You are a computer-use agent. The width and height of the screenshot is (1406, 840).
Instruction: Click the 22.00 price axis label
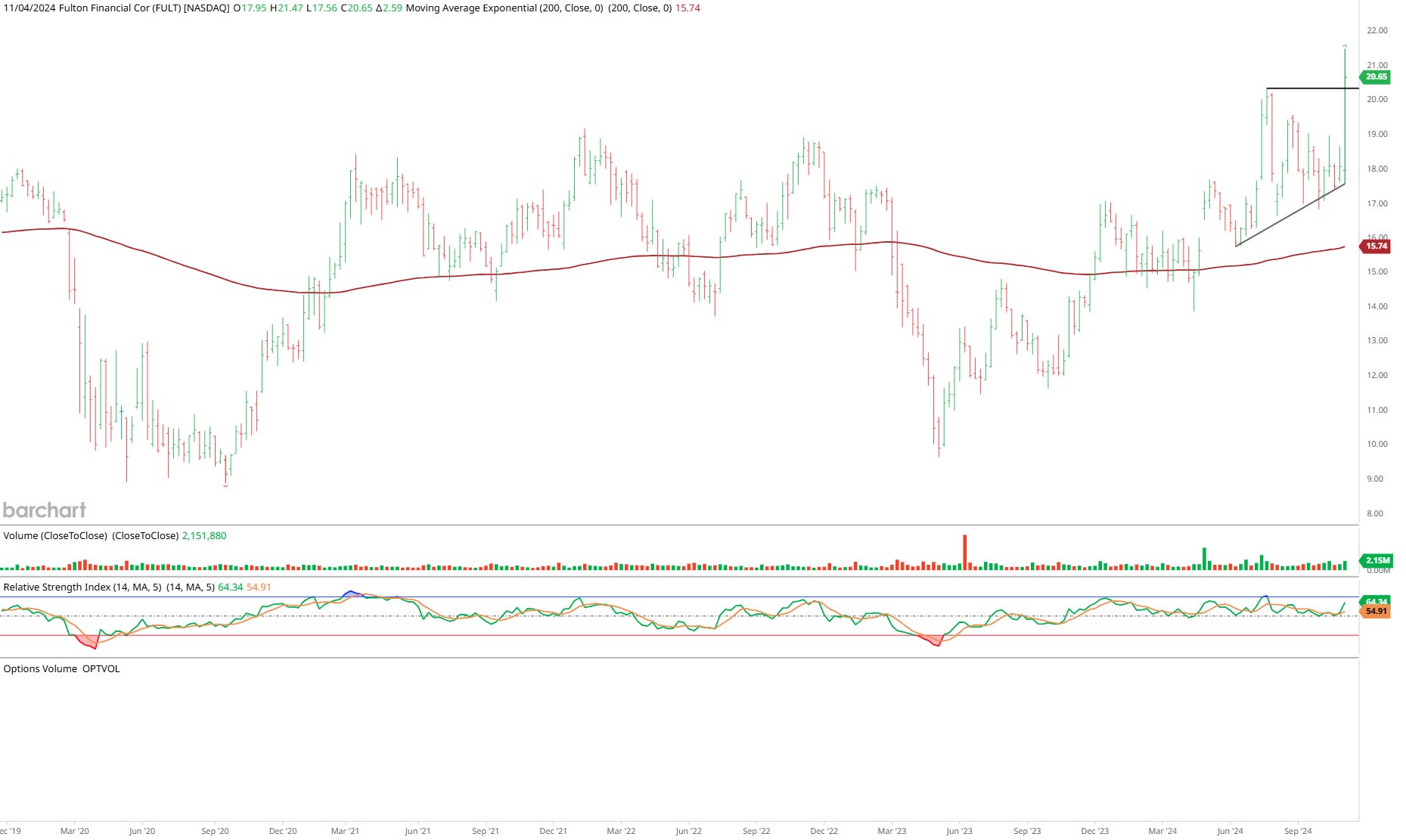click(1377, 30)
